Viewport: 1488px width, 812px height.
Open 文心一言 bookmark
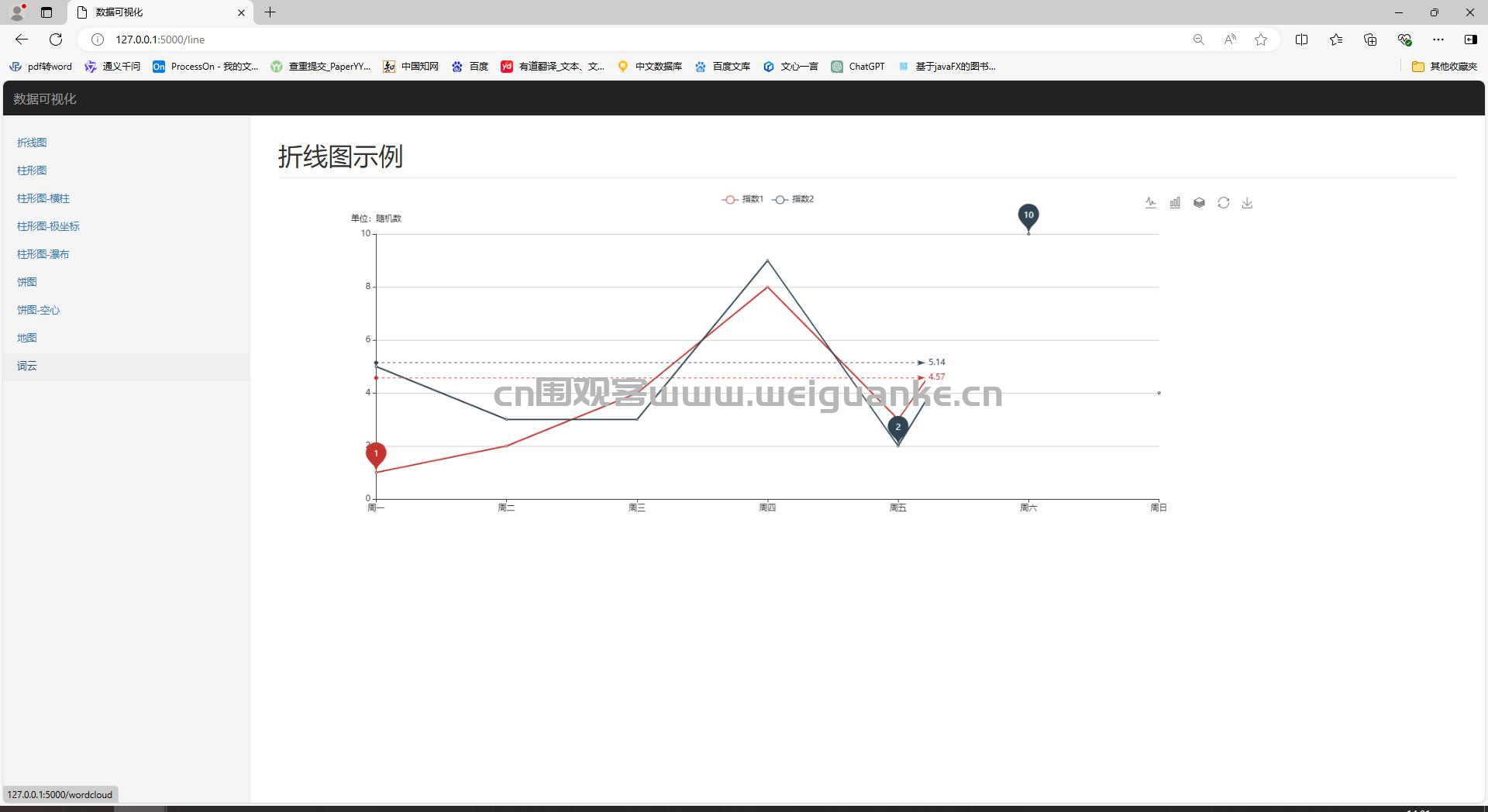pos(790,67)
